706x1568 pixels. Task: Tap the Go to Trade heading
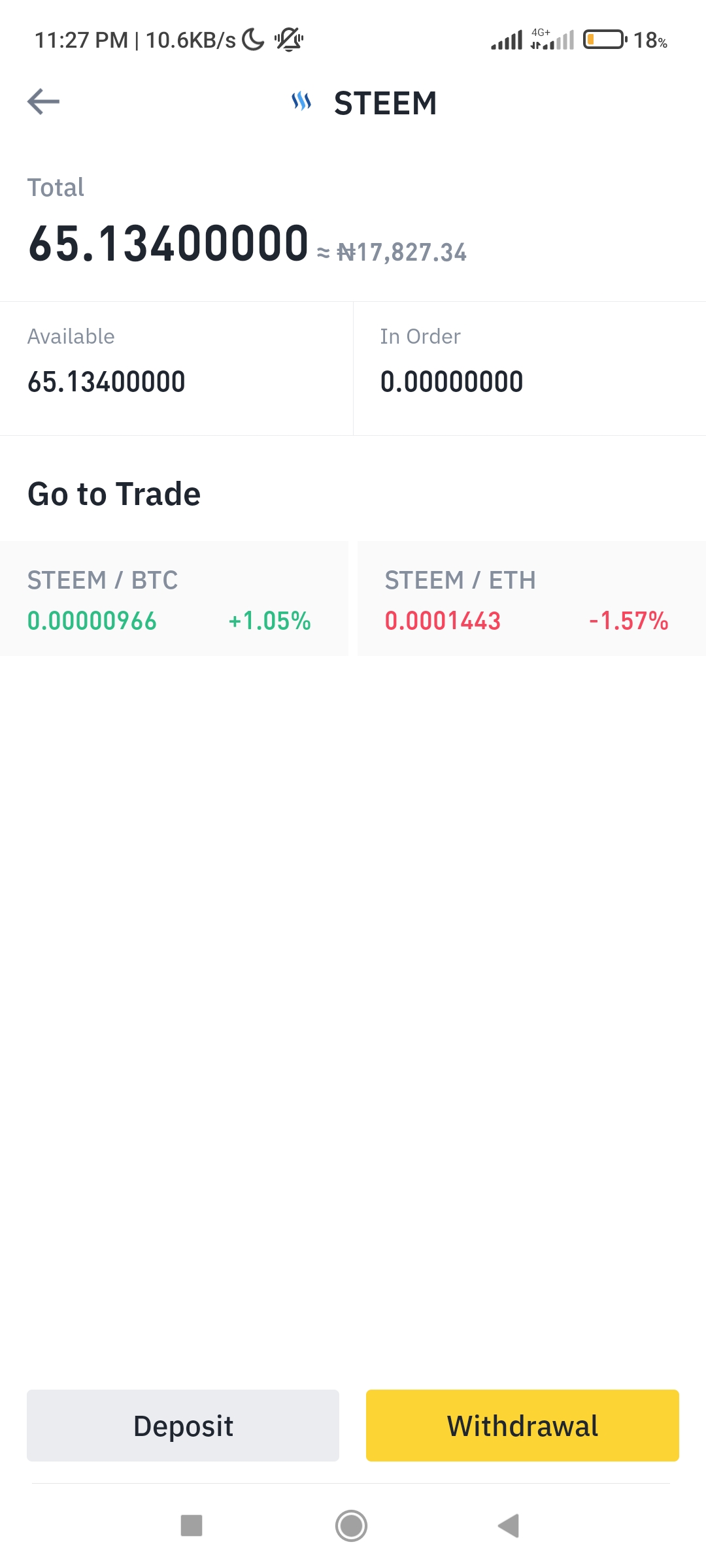[x=114, y=494]
